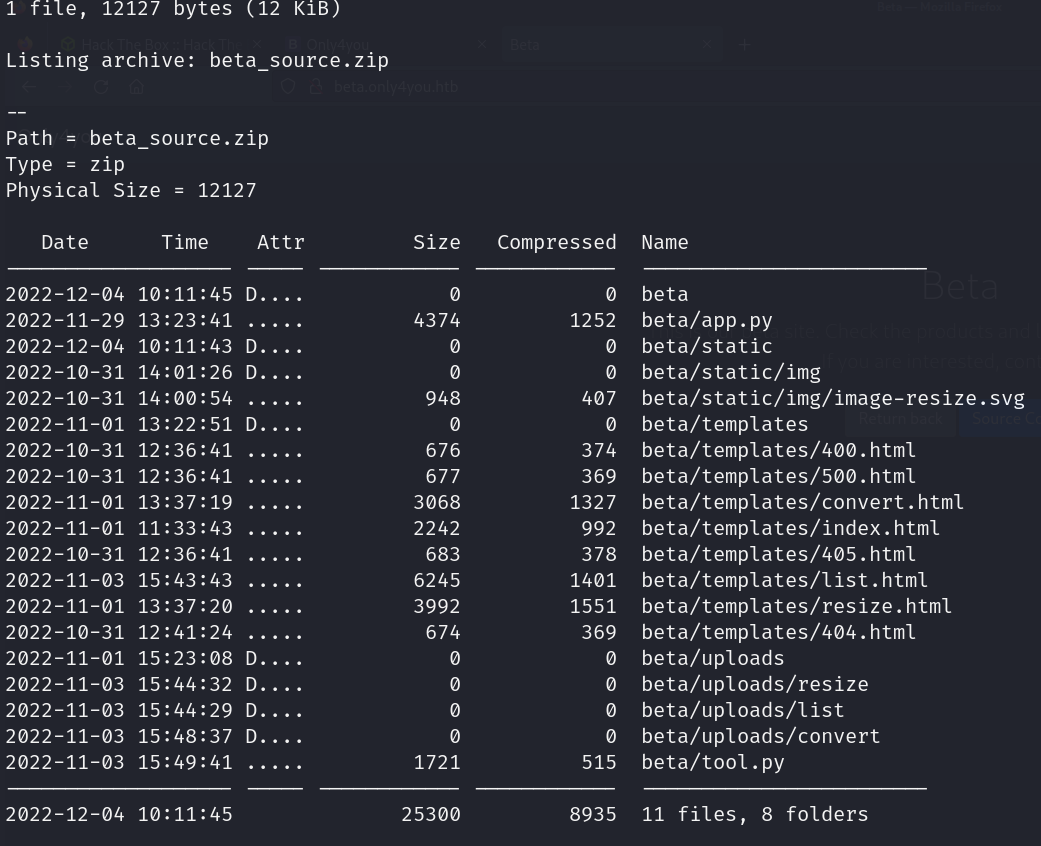Viewport: 1041px width, 846px height.
Task: Open a new browser tab
Action: pyautogui.click(x=745, y=45)
